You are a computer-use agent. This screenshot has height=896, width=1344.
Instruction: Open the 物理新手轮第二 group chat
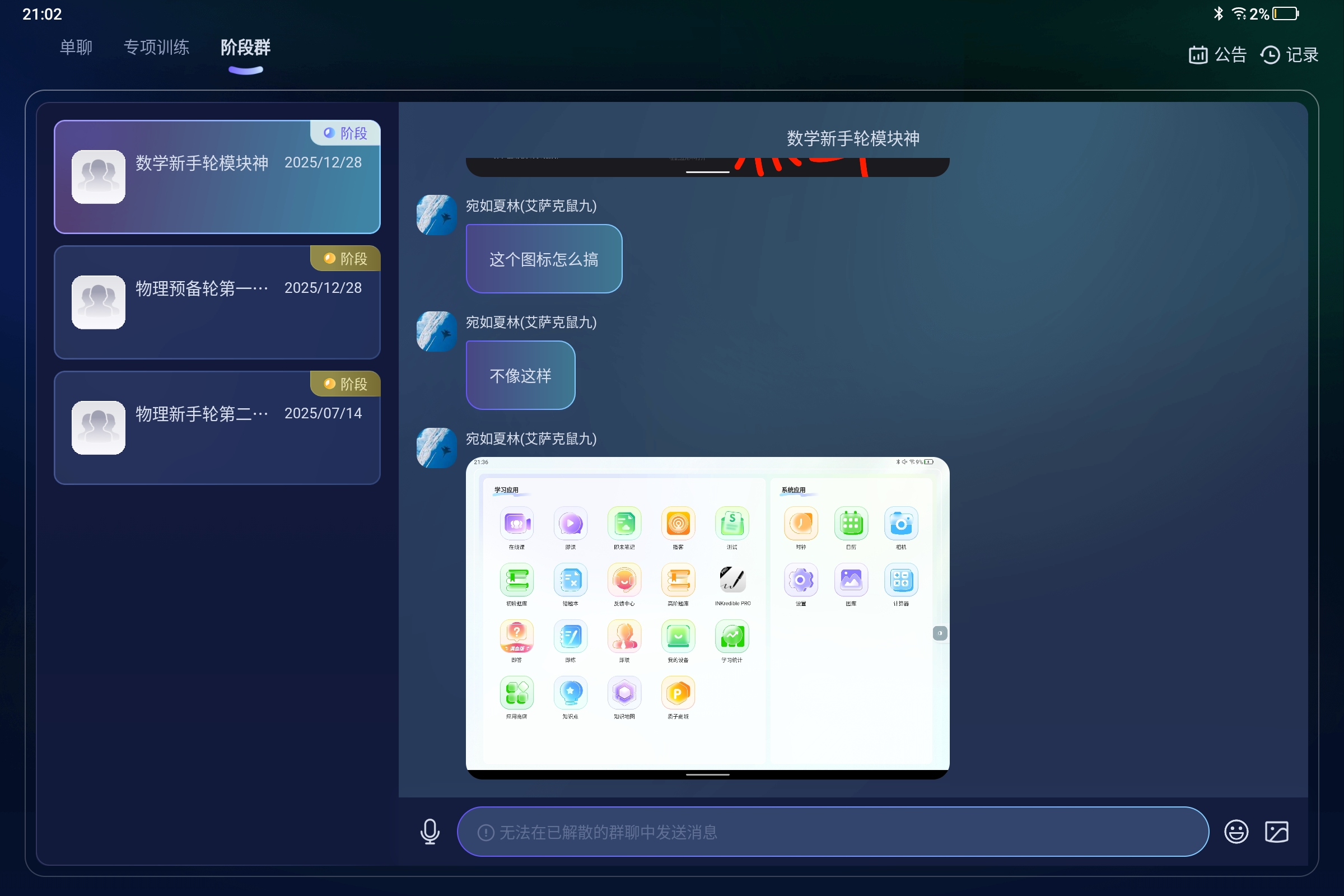217,427
